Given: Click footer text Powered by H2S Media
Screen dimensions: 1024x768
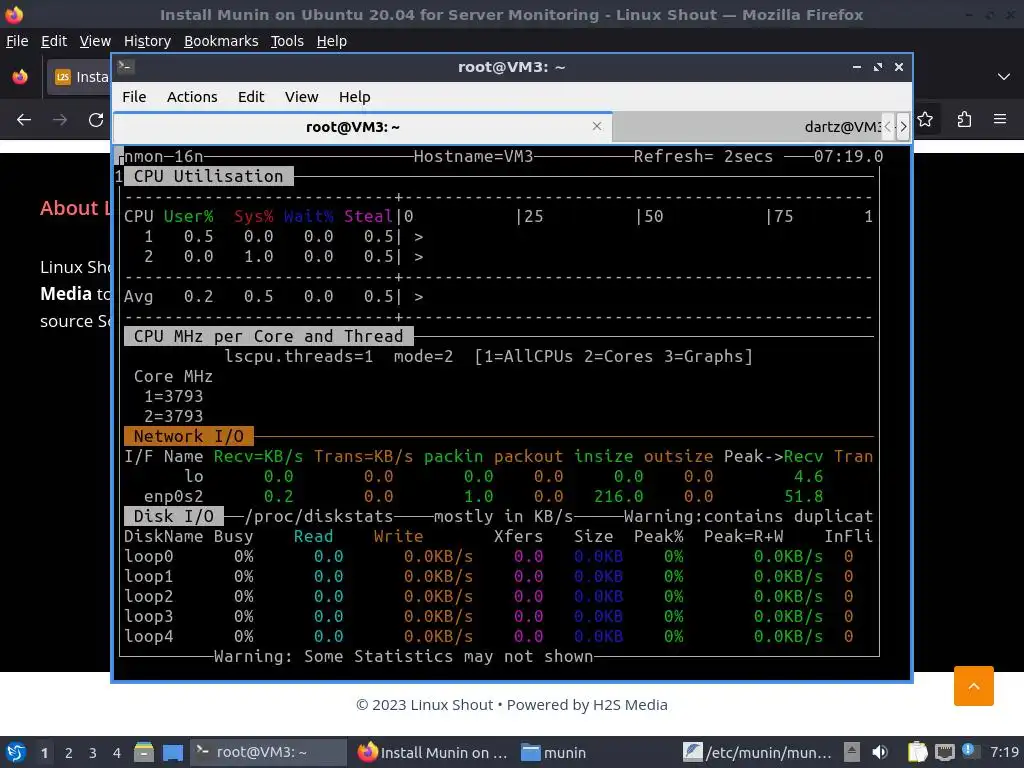Looking at the screenshot, I should click(587, 705).
